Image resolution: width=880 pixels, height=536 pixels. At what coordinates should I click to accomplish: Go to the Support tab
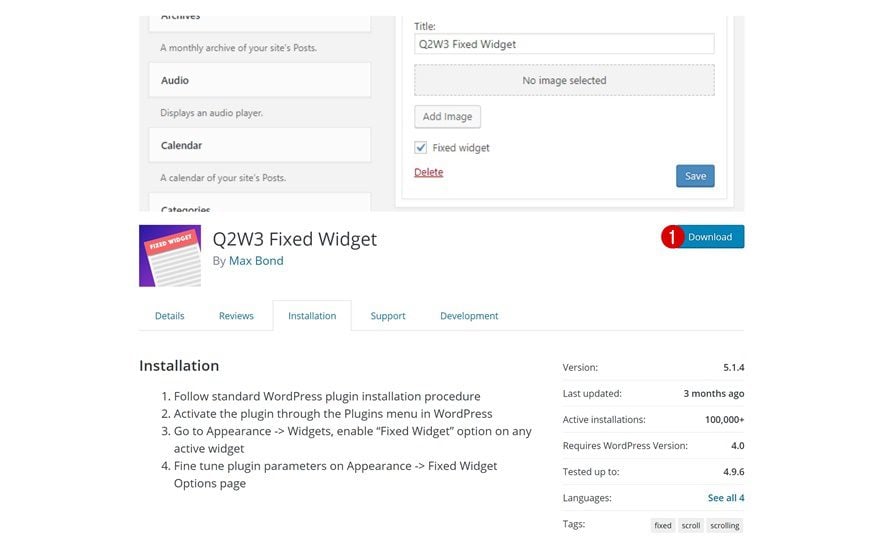(388, 316)
